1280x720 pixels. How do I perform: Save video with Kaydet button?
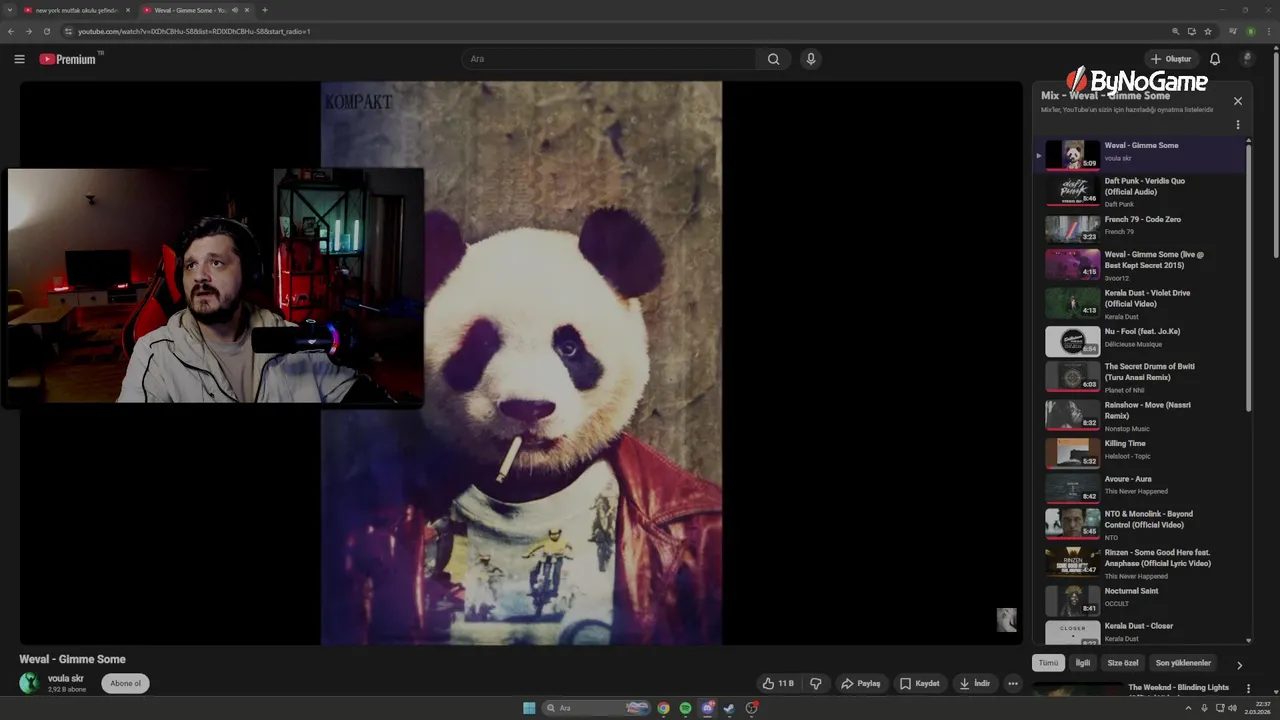[x=920, y=684]
